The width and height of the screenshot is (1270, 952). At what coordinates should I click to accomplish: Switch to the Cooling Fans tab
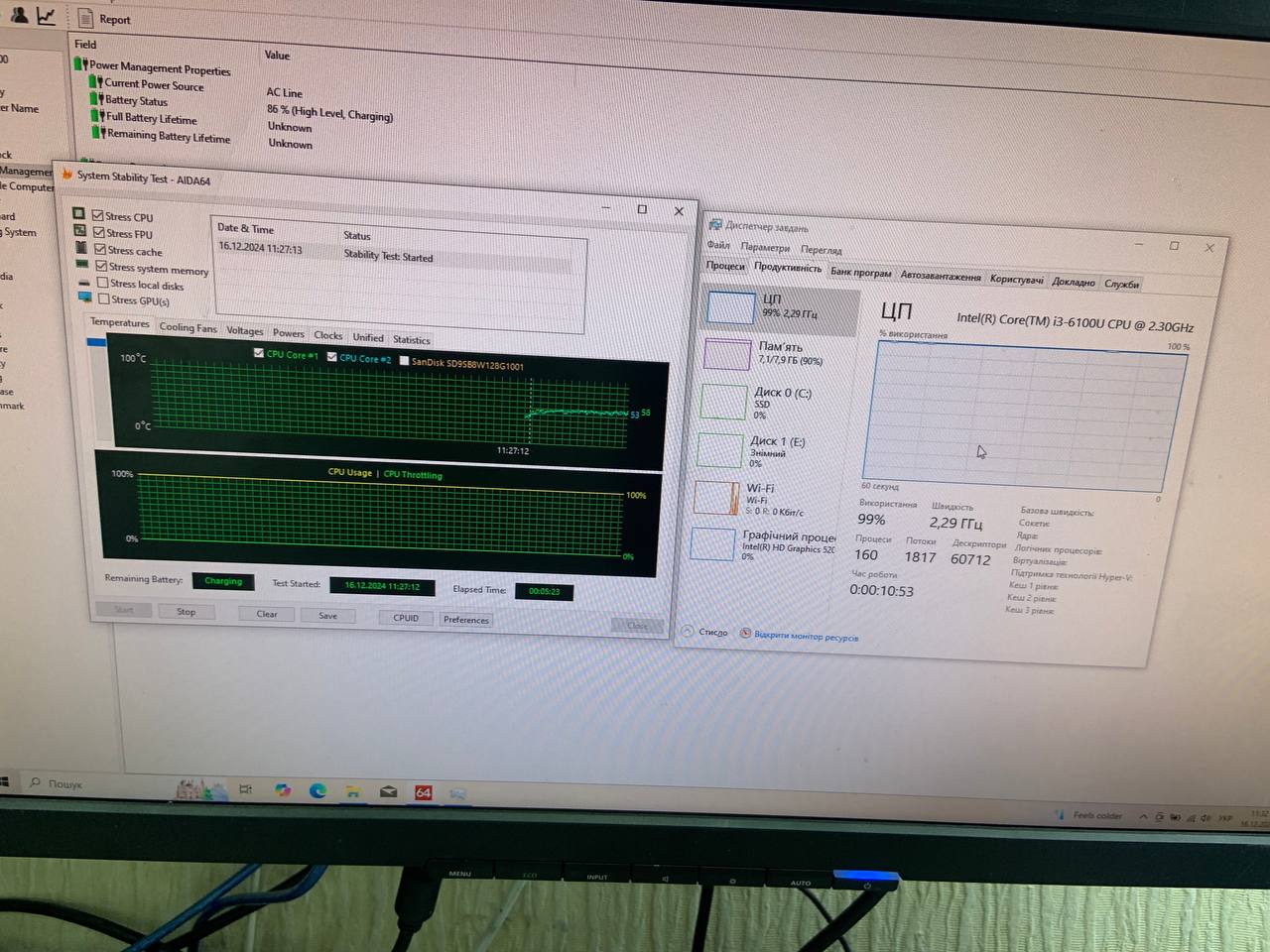pyautogui.click(x=188, y=327)
